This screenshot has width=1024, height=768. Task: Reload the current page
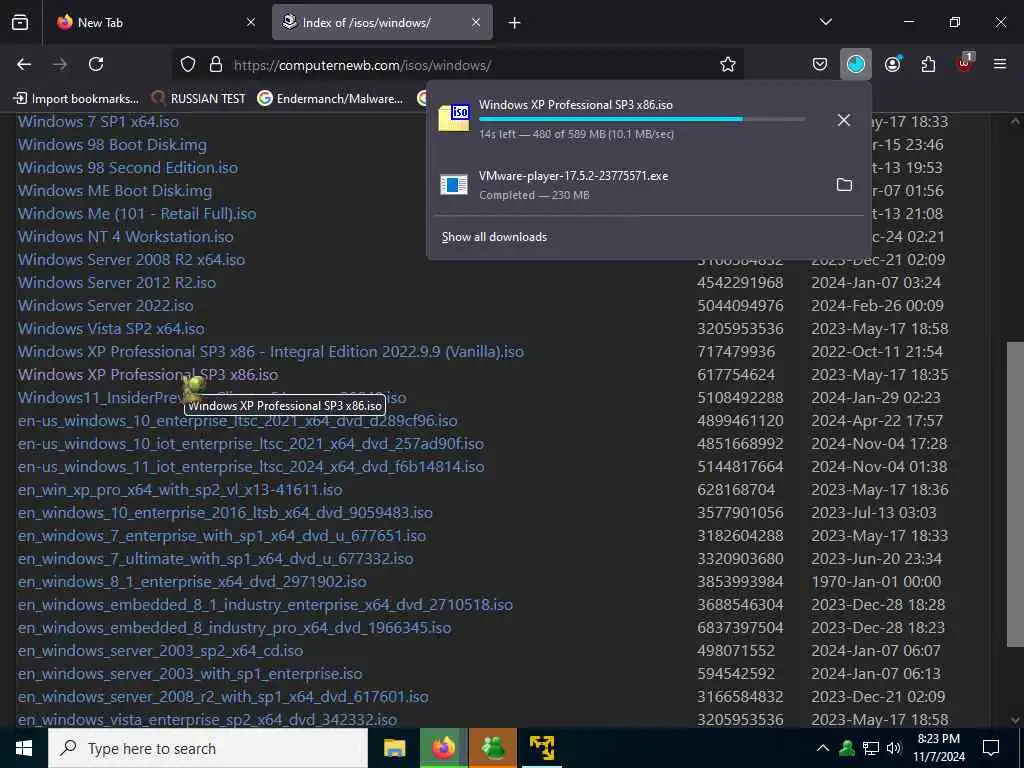point(96,64)
